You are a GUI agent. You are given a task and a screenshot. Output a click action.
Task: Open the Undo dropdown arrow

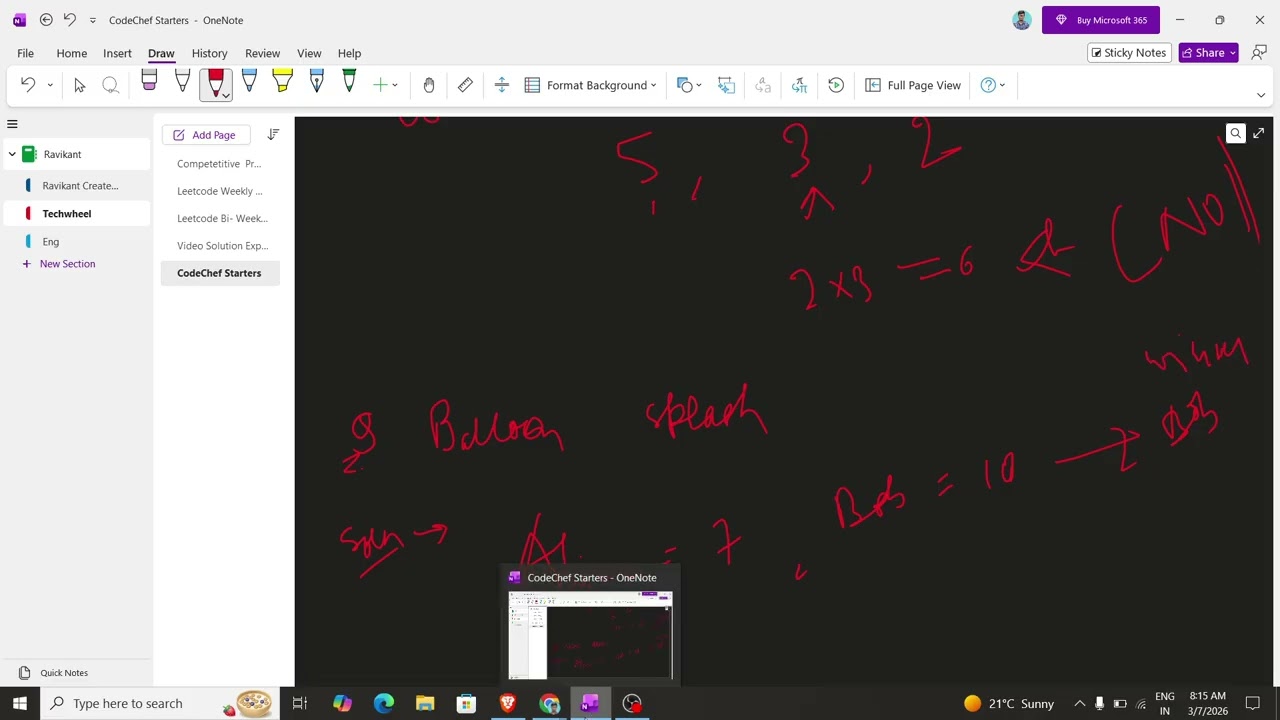tap(50, 85)
